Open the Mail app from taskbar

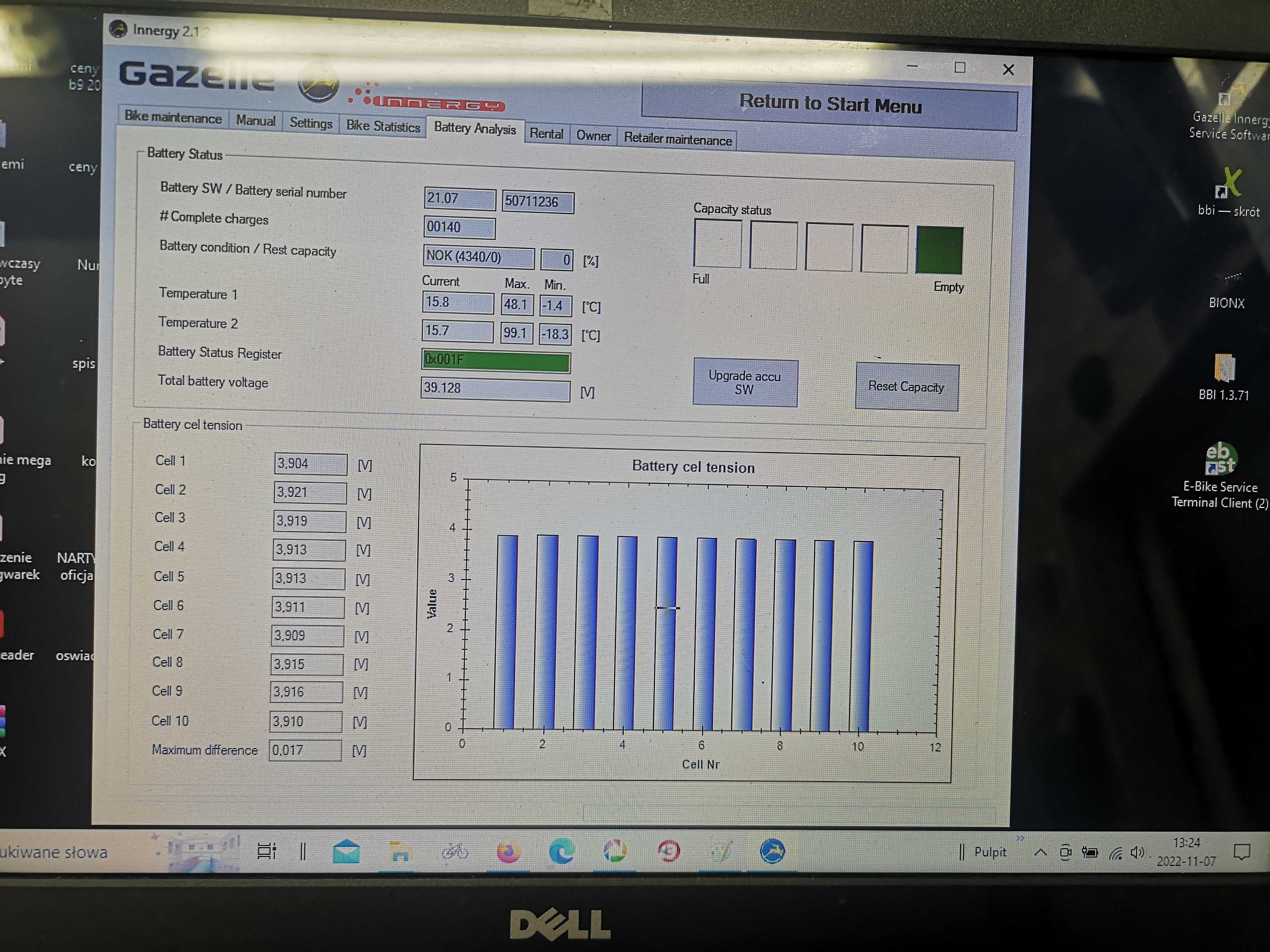346,851
